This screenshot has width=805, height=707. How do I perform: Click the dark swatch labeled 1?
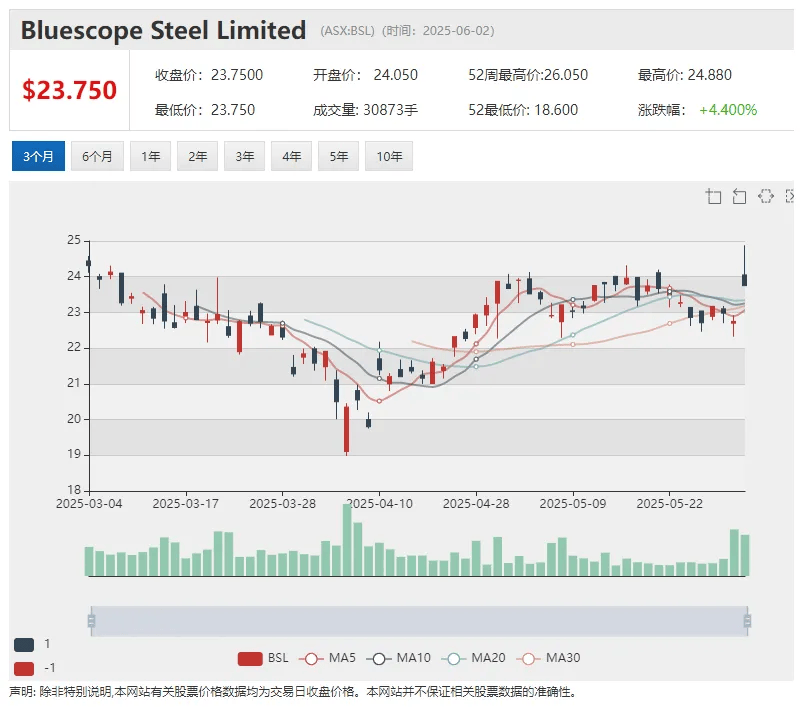coord(24,644)
